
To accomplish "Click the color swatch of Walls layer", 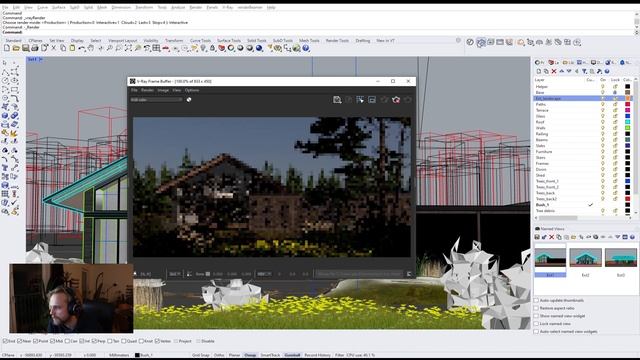I will coord(628,128).
